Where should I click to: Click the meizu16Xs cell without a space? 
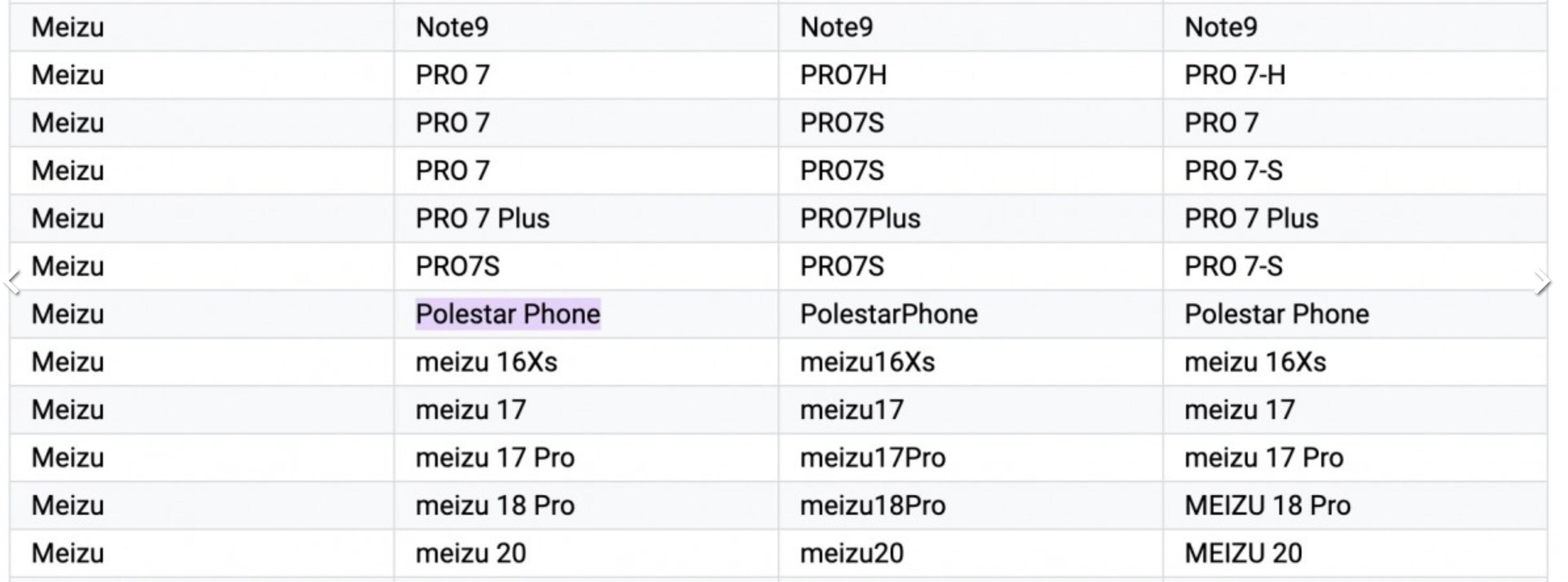867,362
